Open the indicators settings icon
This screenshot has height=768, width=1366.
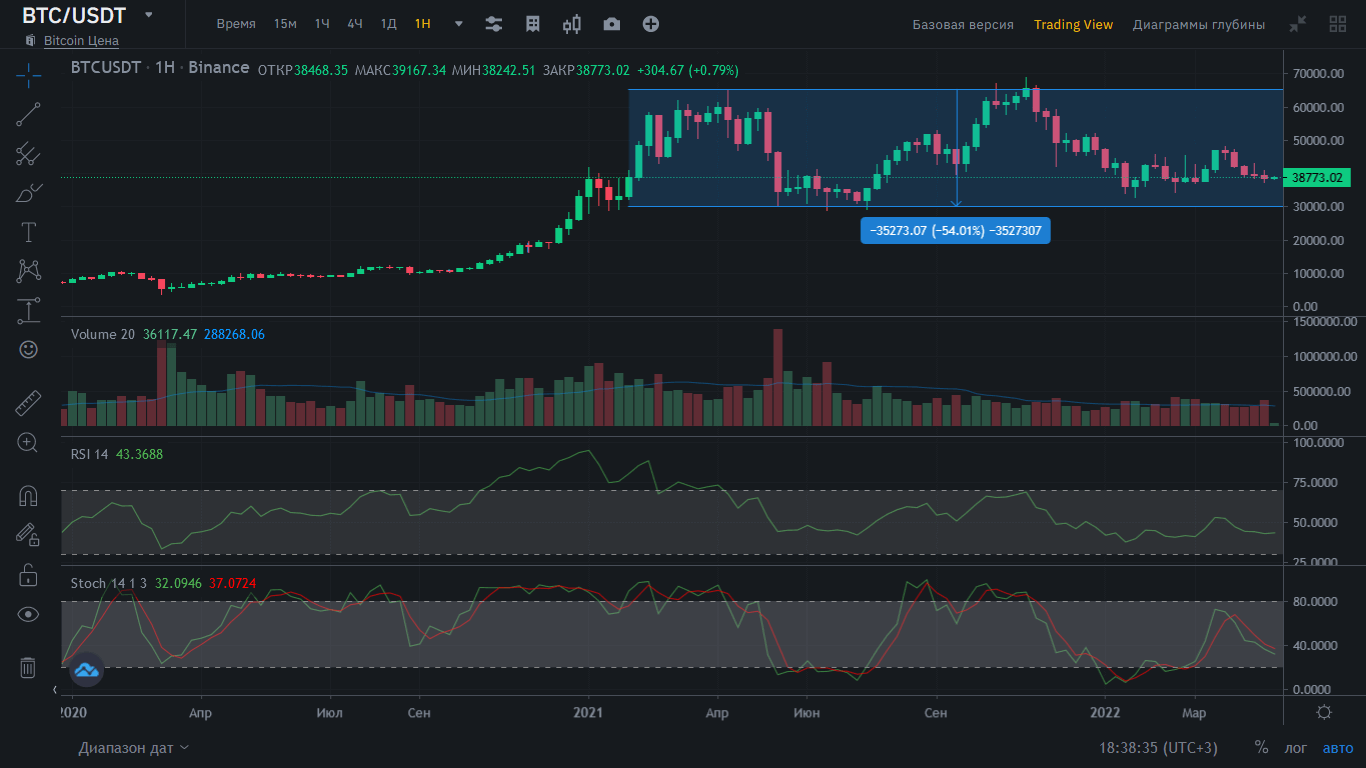pyautogui.click(x=493, y=24)
